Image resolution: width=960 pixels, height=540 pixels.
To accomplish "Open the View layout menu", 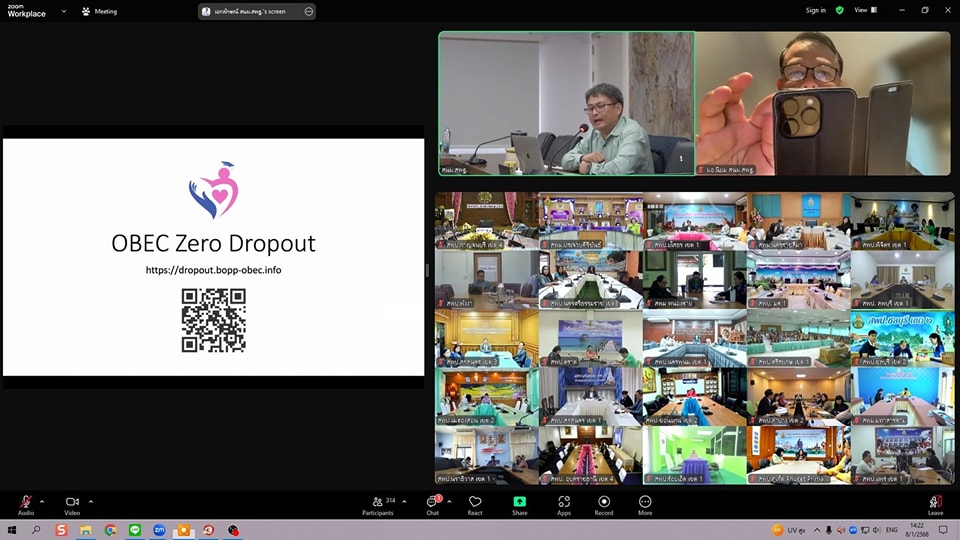I will click(866, 10).
